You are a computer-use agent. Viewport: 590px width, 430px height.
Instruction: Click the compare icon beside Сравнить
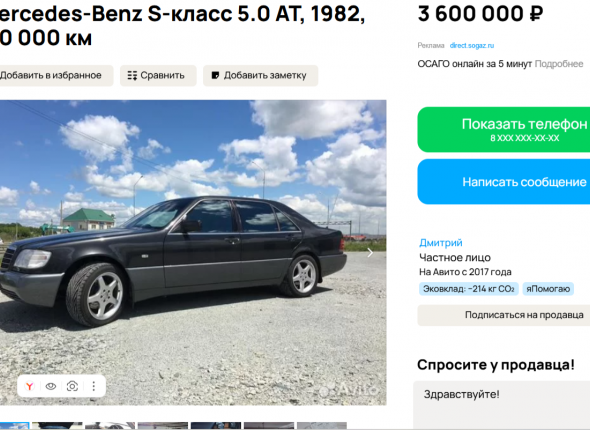click(x=132, y=76)
